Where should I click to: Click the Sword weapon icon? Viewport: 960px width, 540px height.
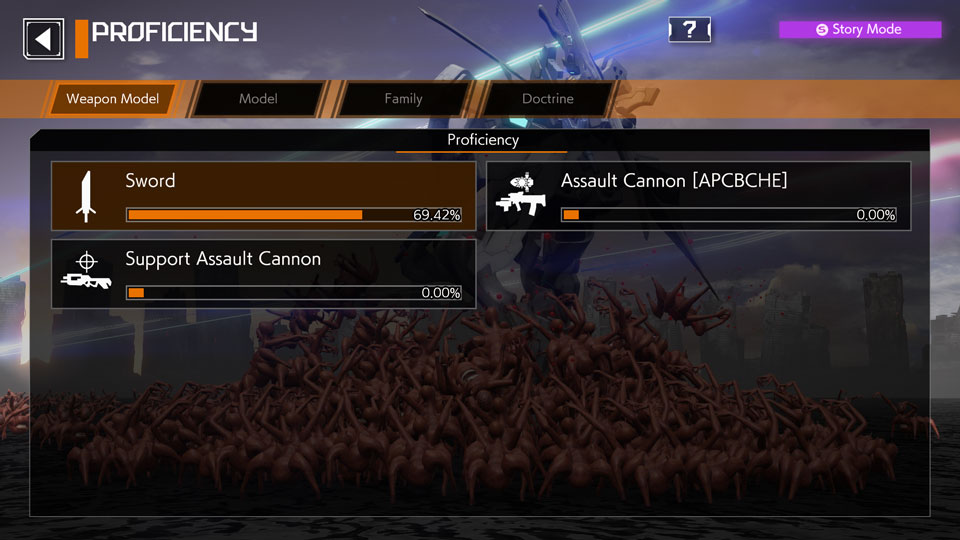pyautogui.click(x=86, y=197)
